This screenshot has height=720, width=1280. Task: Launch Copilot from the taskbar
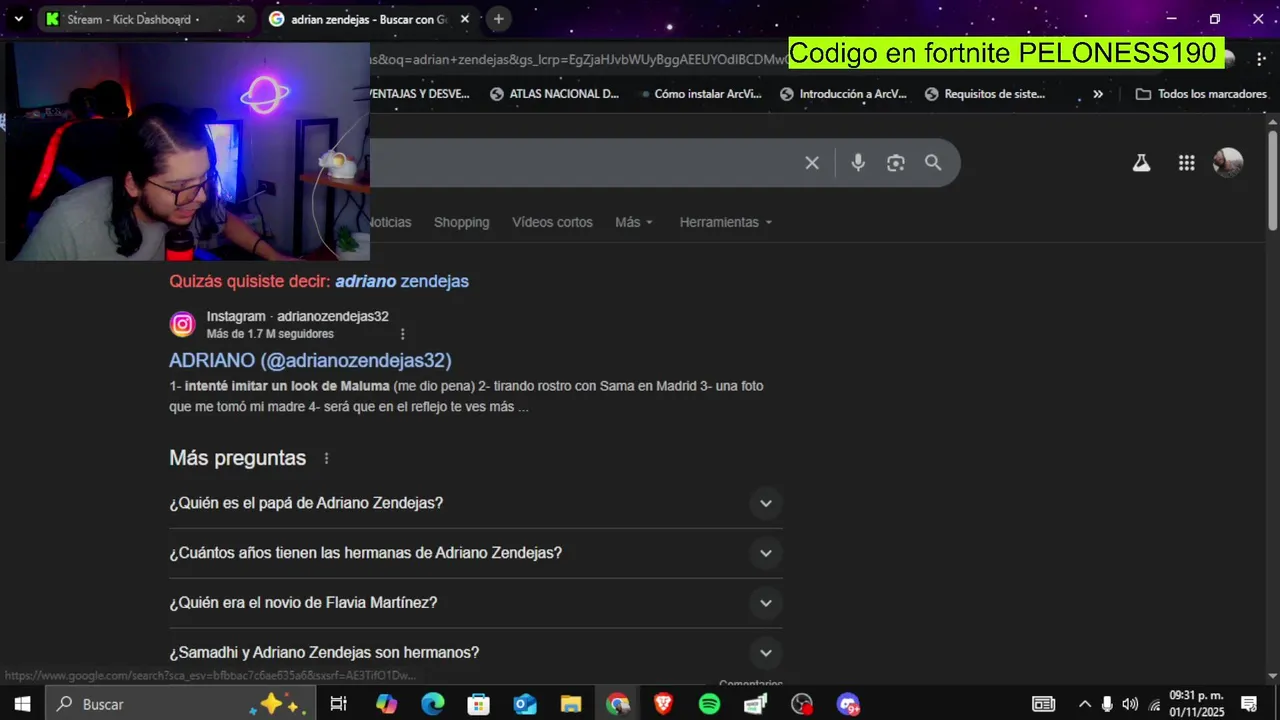386,704
